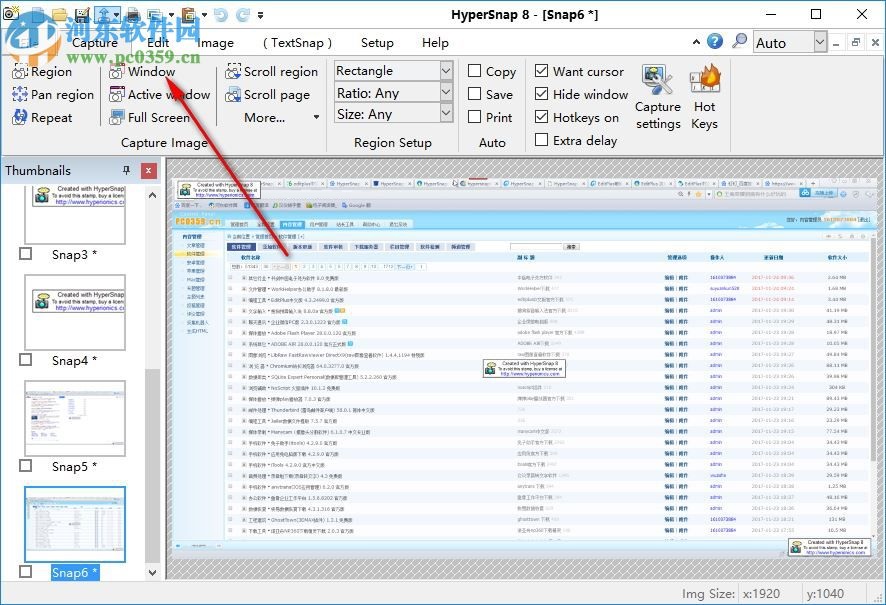Enable the Copy auto option
The height and width of the screenshot is (605, 886).
tap(475, 72)
